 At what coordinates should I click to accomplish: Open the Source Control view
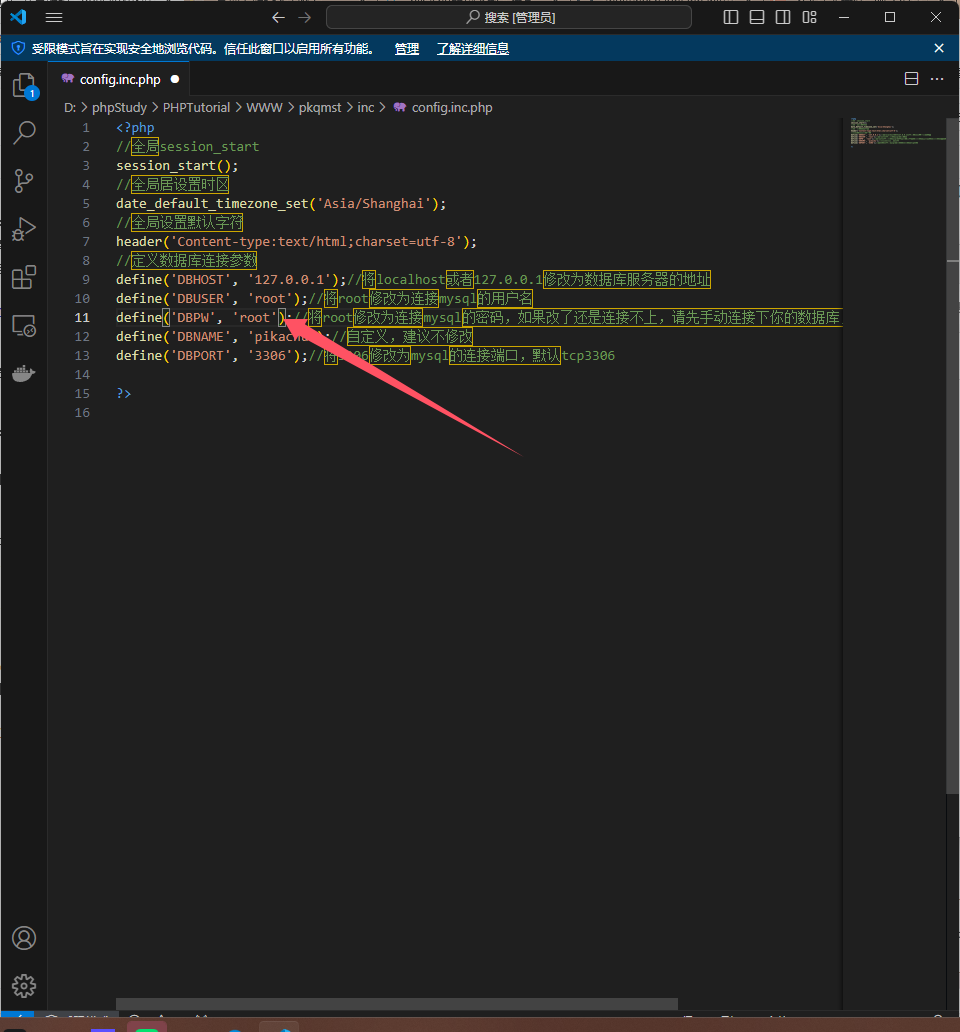pos(23,181)
